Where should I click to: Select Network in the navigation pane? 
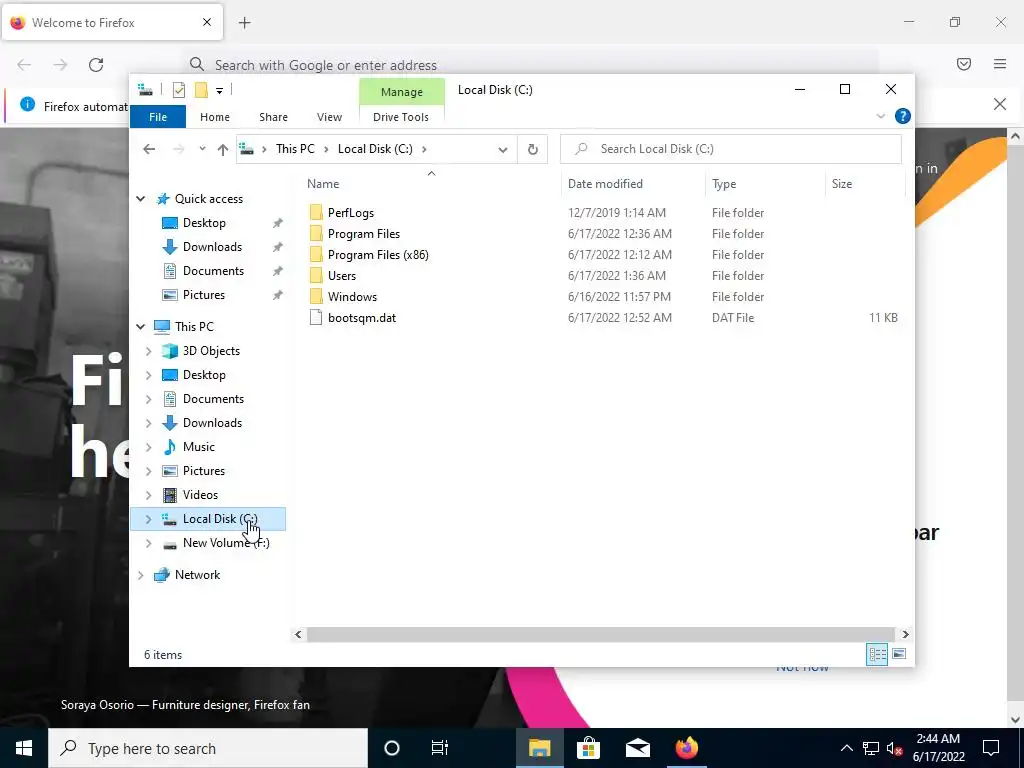click(x=197, y=575)
